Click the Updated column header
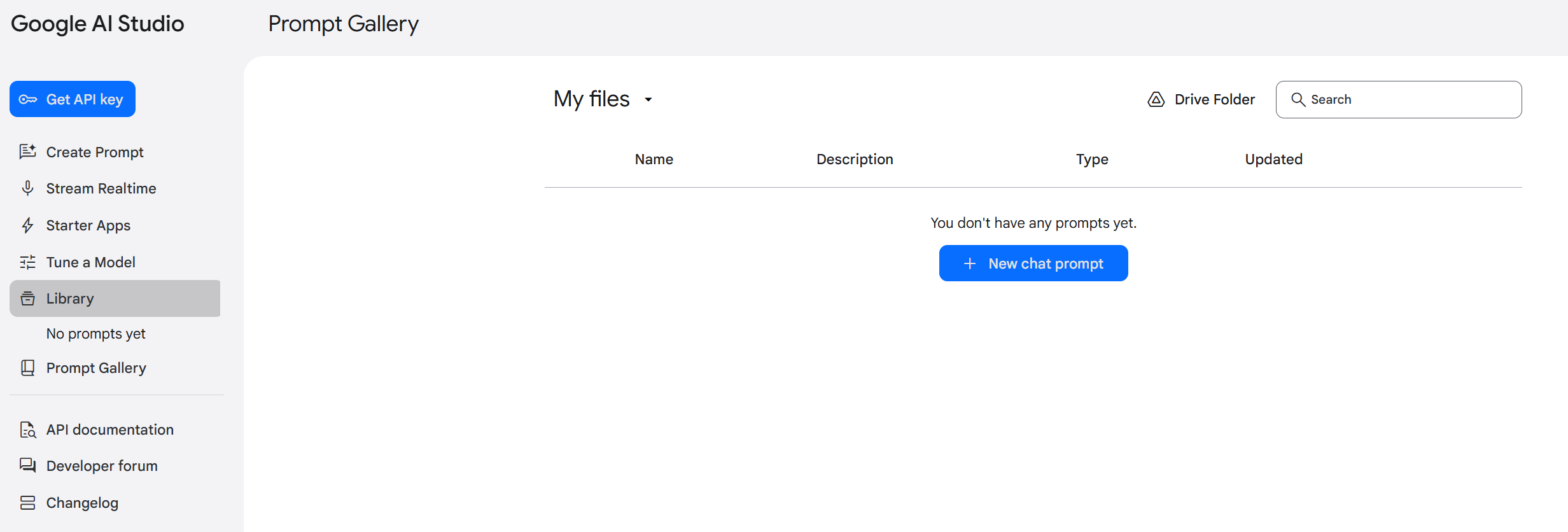This screenshot has width=1568, height=532. pos(1273,159)
